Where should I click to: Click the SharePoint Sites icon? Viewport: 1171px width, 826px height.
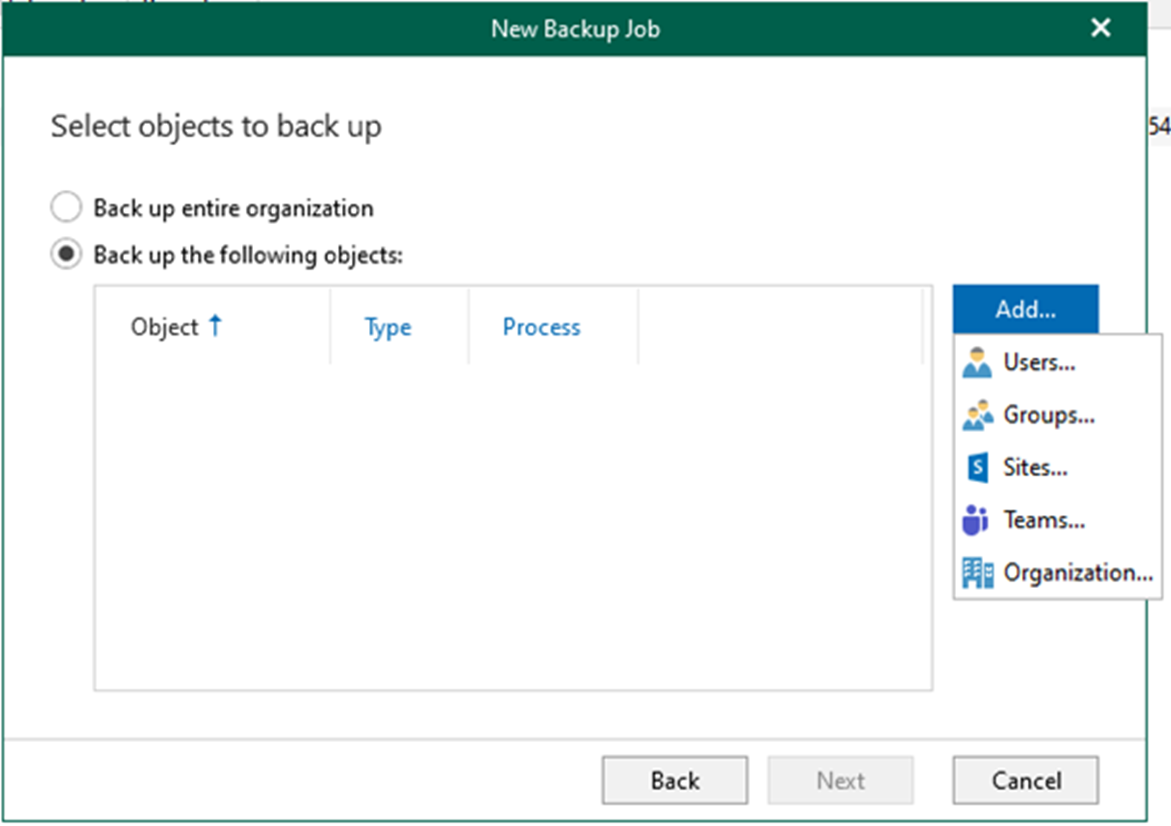coord(978,468)
